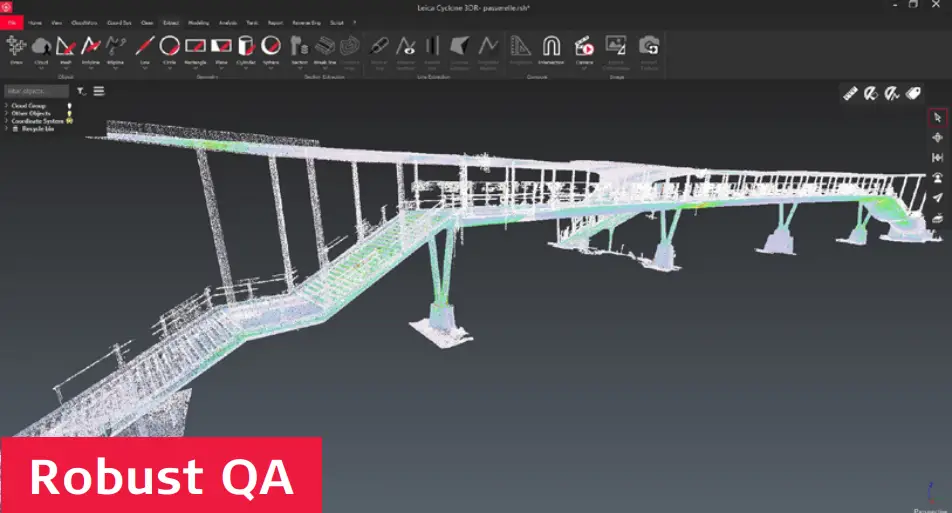Click the tag label icon in viewport
The height and width of the screenshot is (513, 952).
point(913,93)
